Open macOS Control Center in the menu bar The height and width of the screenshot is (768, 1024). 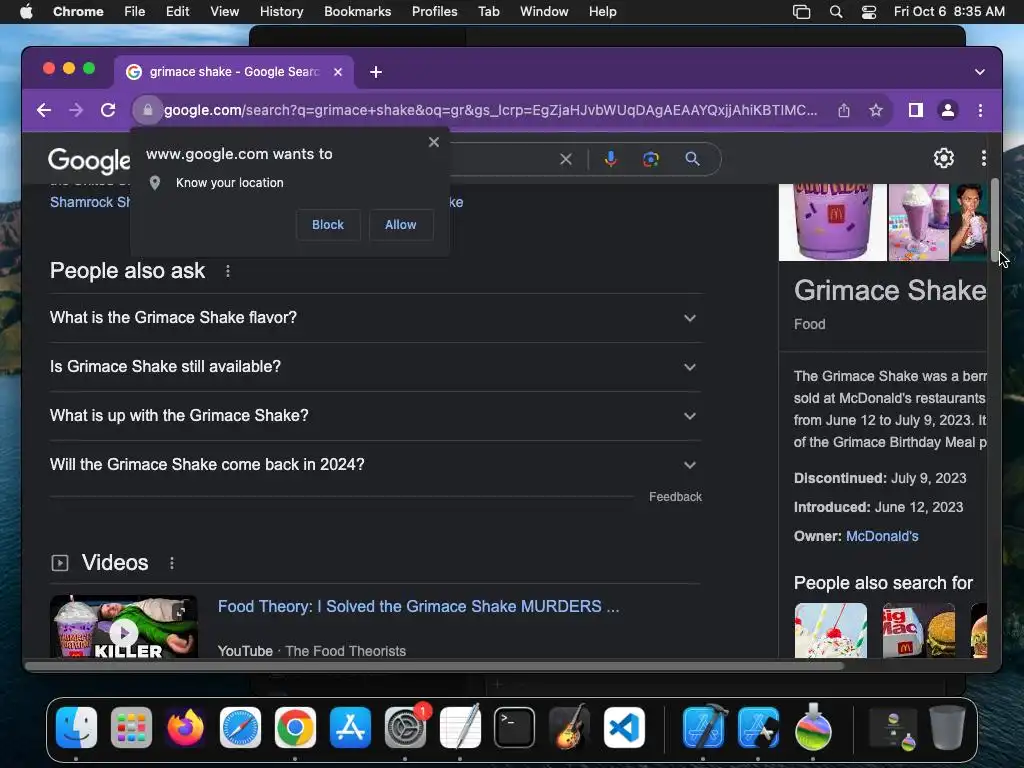click(x=869, y=12)
